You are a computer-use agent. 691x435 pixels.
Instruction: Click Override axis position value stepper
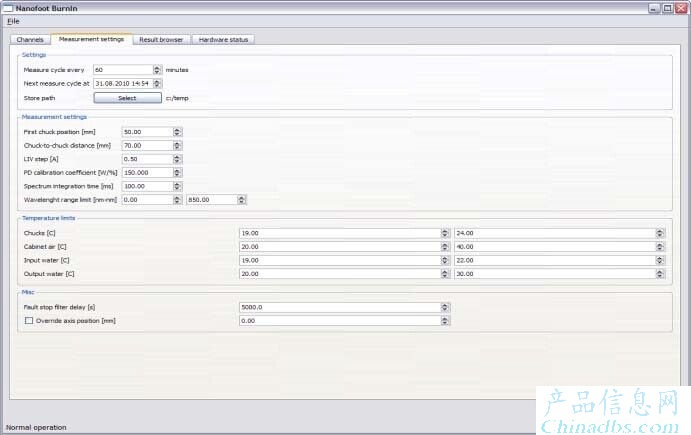click(445, 321)
